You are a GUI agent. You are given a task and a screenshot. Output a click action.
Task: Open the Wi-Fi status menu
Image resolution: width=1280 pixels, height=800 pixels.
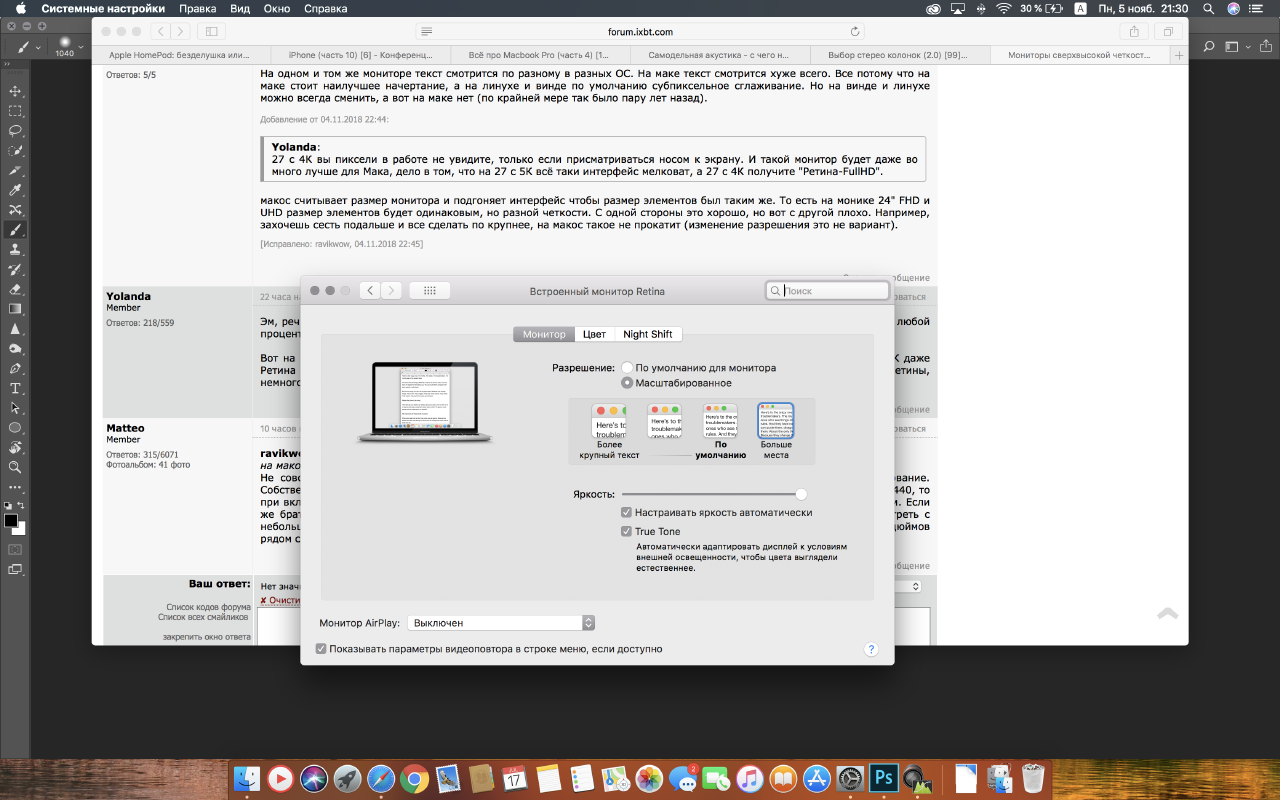(1003, 8)
